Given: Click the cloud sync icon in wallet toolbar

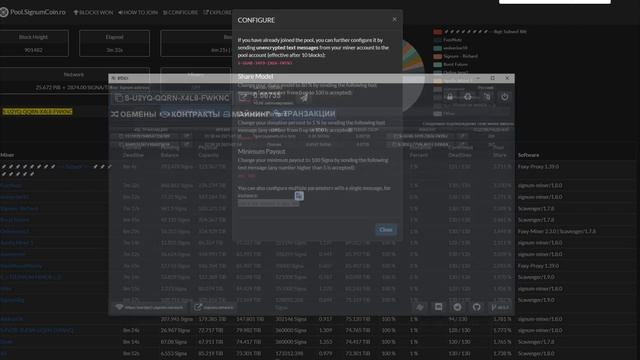Looking at the screenshot, I should tap(468, 97).
